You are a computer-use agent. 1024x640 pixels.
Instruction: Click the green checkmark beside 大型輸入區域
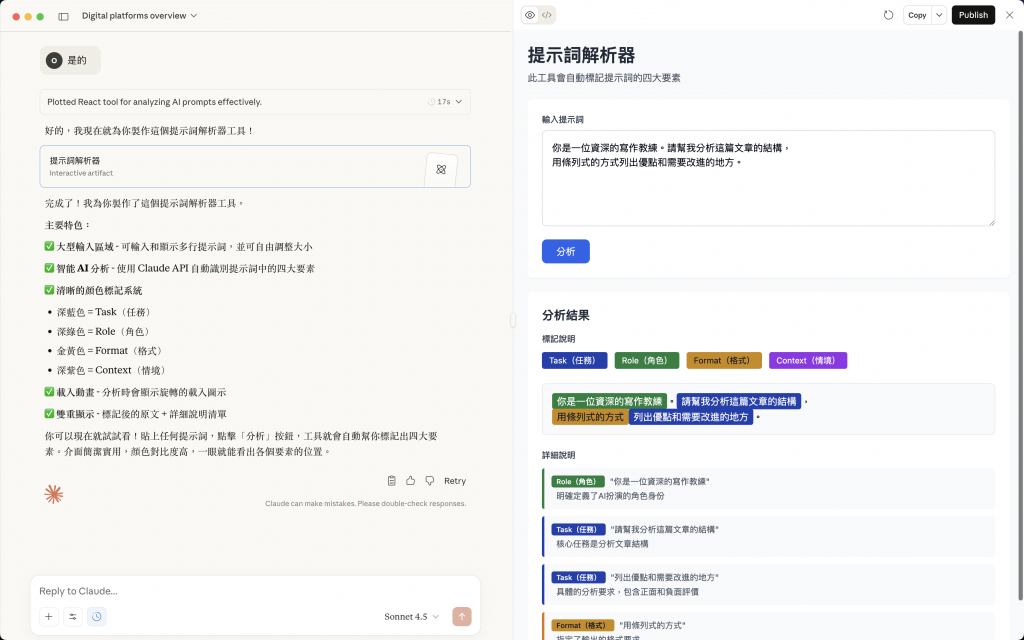pyautogui.click(x=49, y=246)
